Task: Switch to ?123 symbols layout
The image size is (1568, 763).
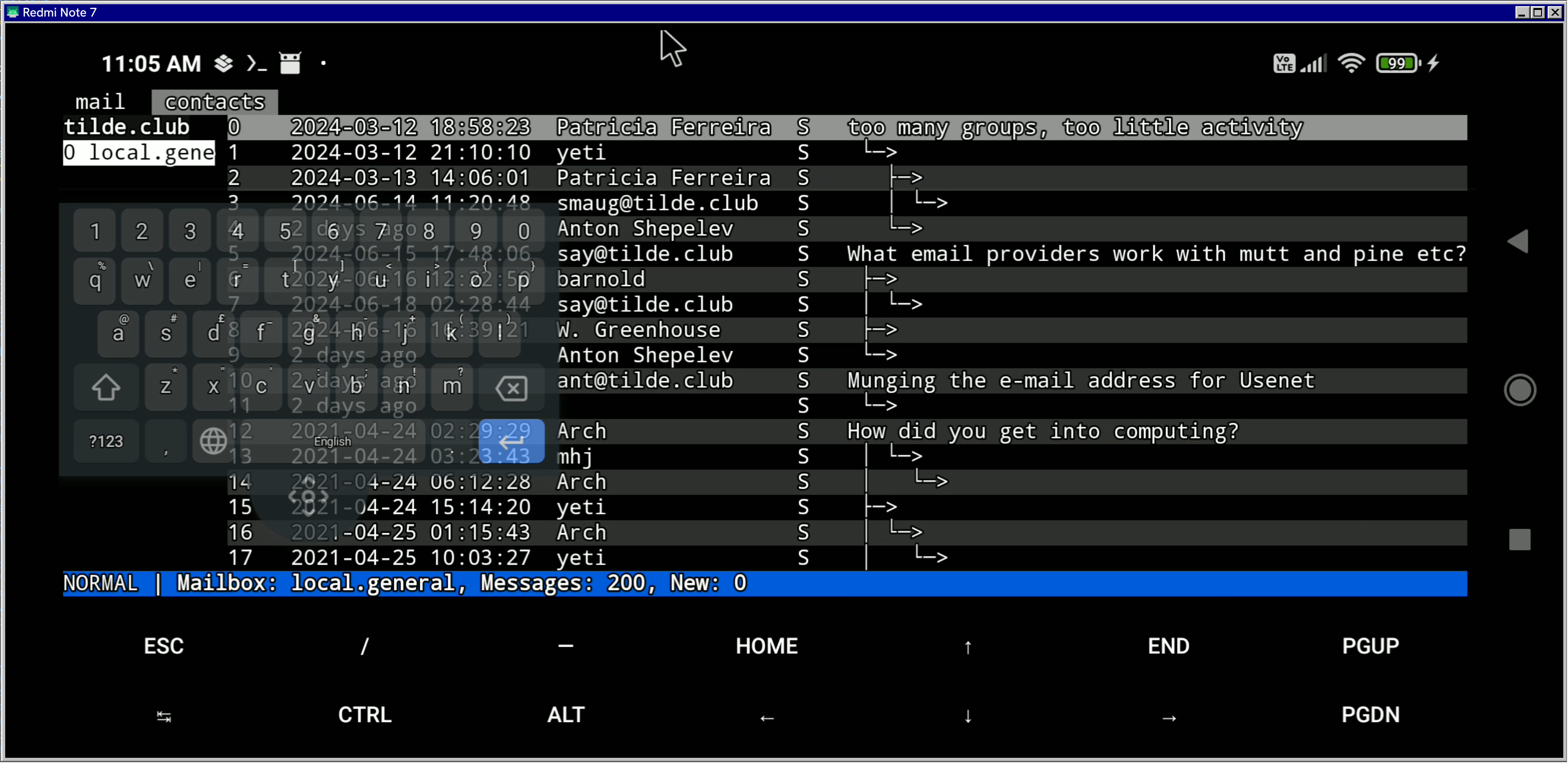Action: 106,441
